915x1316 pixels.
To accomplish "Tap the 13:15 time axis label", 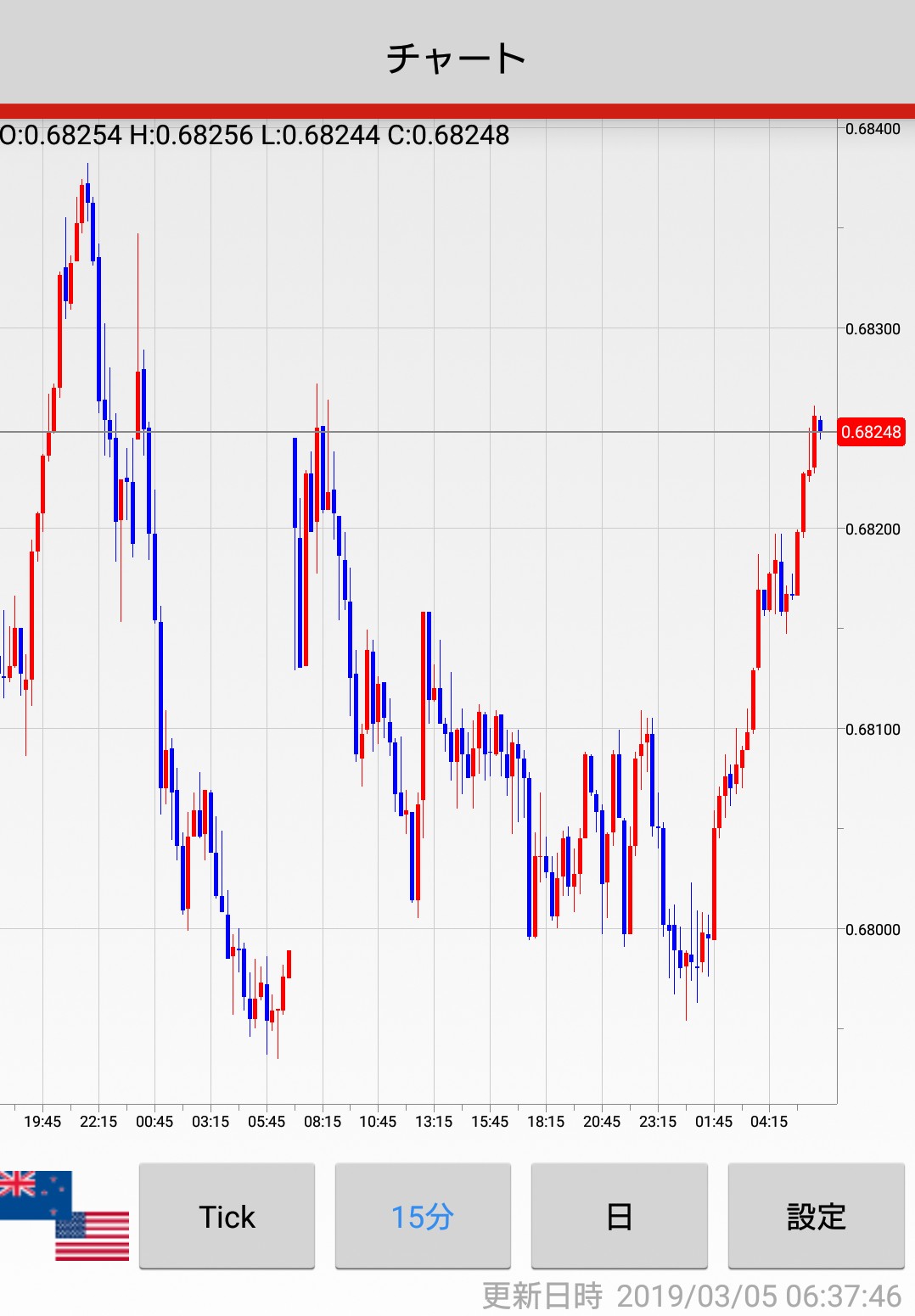I will click(434, 1121).
